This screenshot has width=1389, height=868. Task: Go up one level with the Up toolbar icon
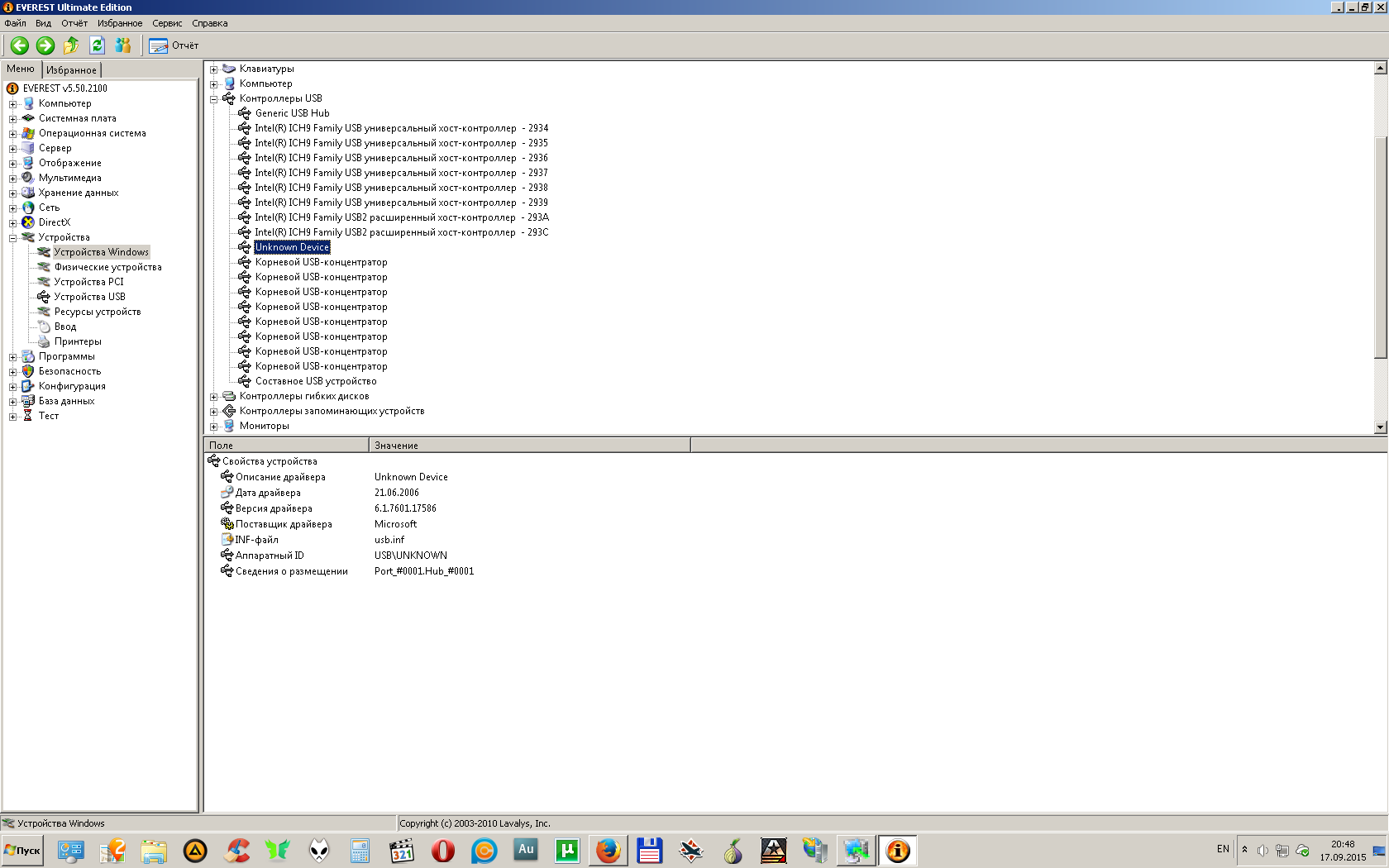pos(71,45)
